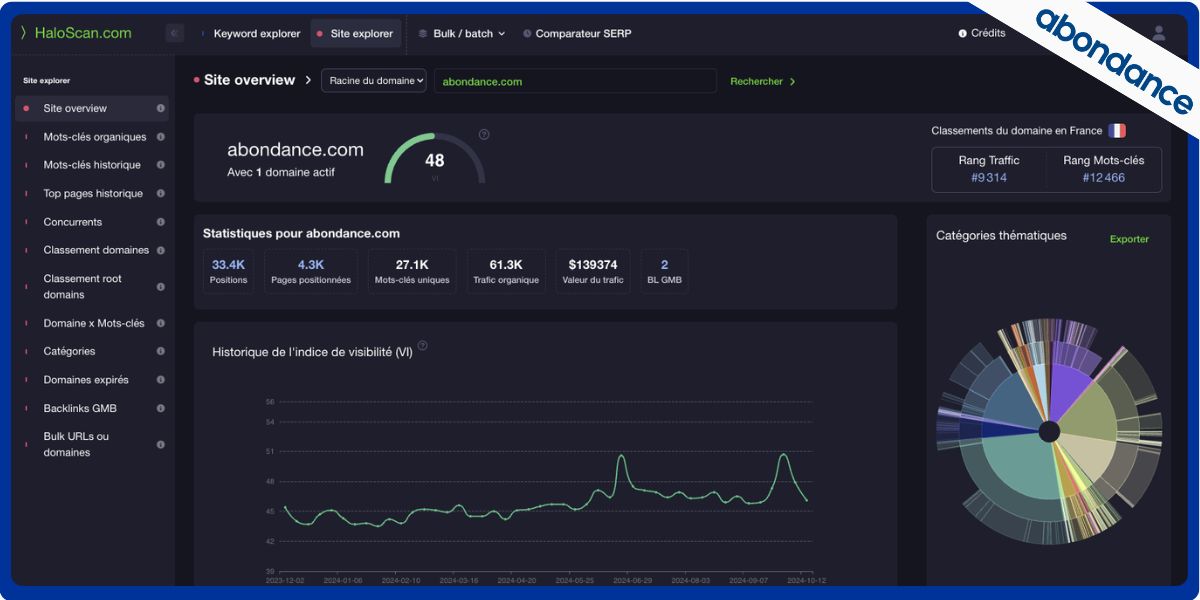Click the 27.1K Mots-clés uniques stat
1200x600 pixels.
412,271
